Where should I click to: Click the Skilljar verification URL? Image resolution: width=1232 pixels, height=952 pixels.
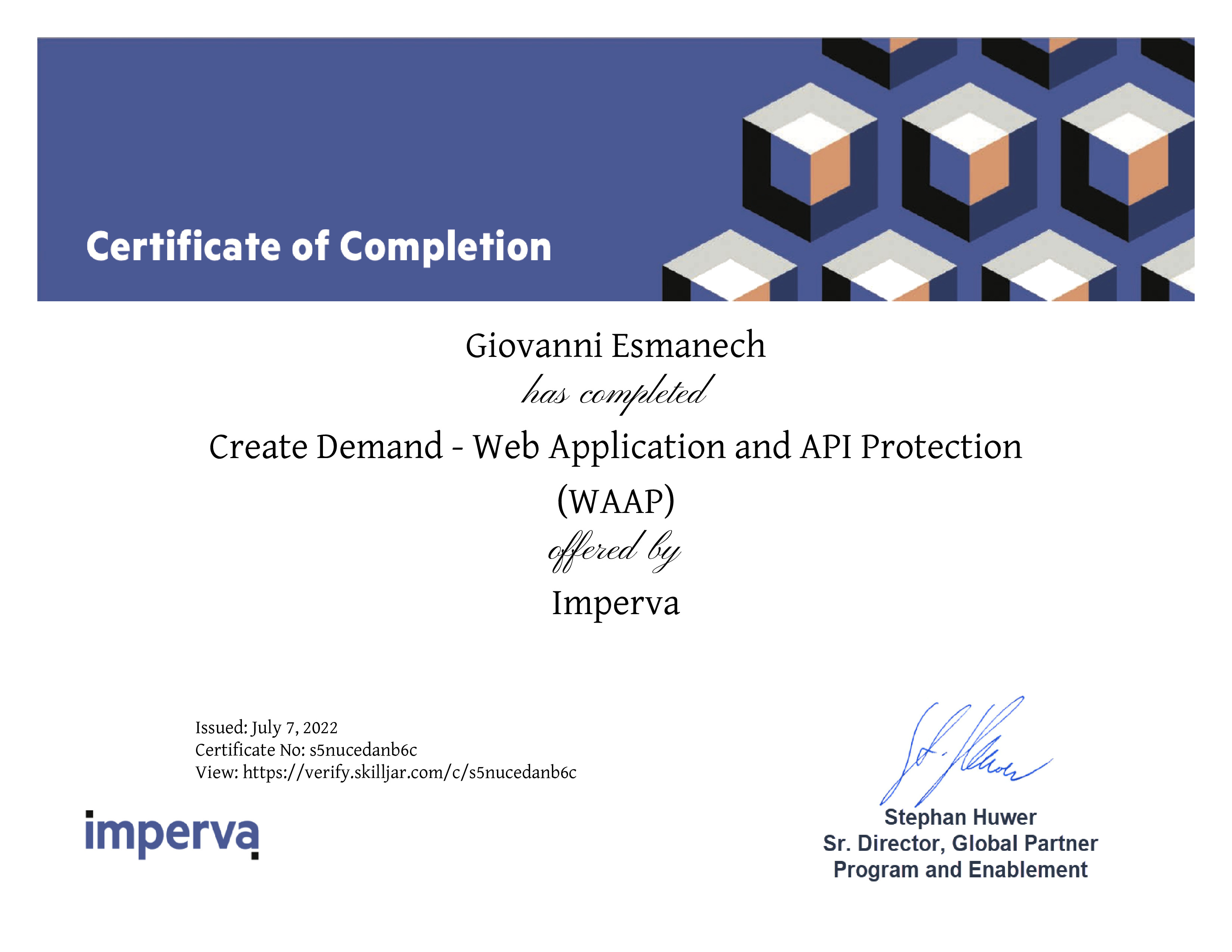pos(410,772)
